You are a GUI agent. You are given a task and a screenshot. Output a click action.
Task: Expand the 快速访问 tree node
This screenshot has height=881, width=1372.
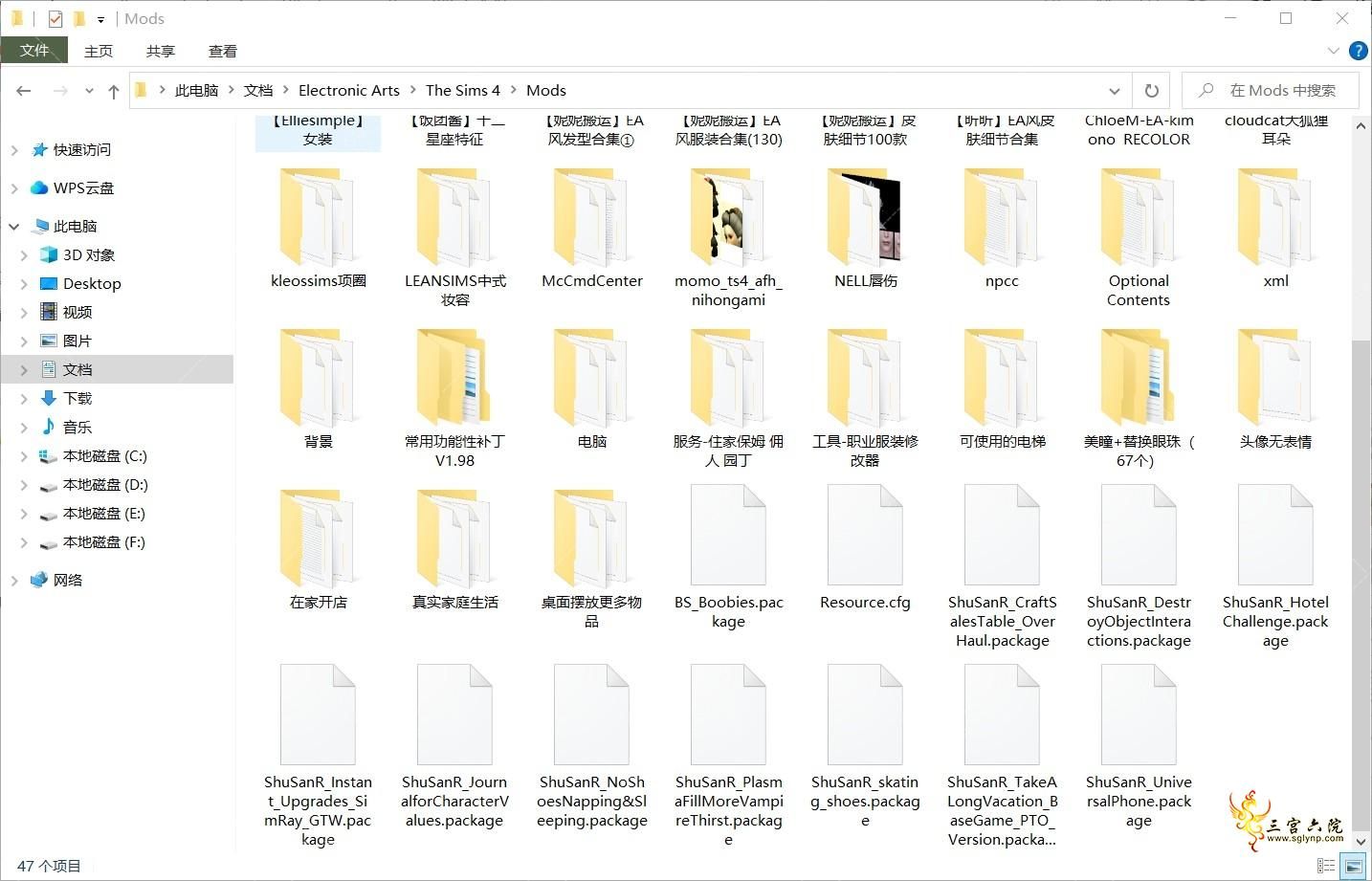coord(14,150)
